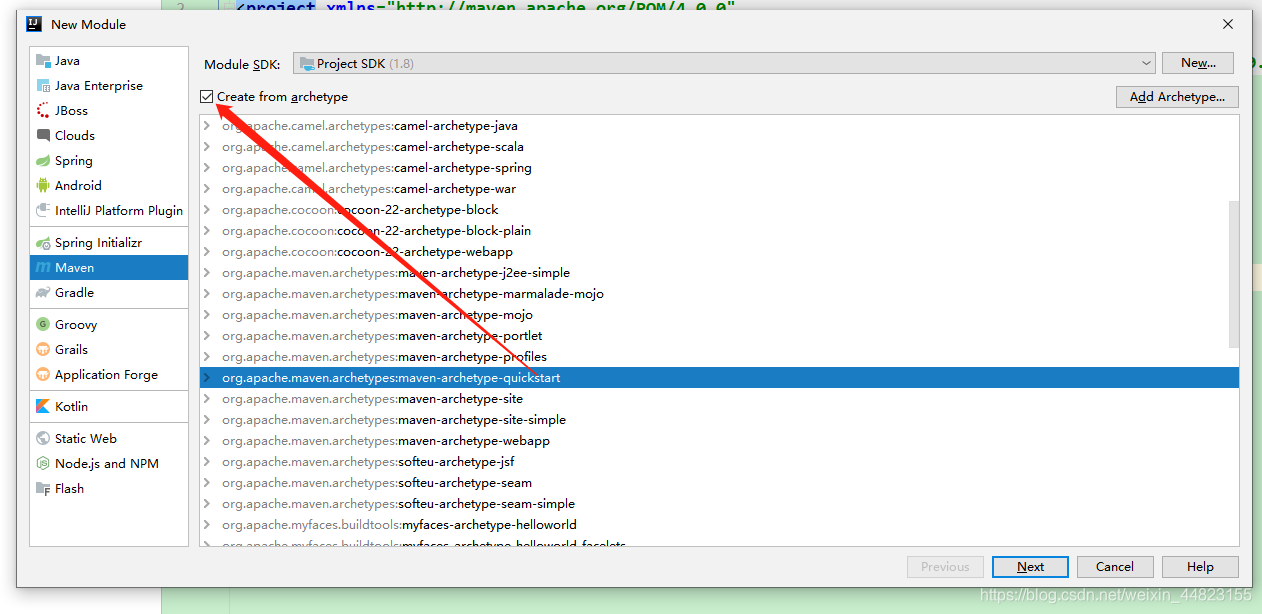1262x614 pixels.
Task: Select cocoon-22-archetype-webapp row
Action: click(x=720, y=252)
